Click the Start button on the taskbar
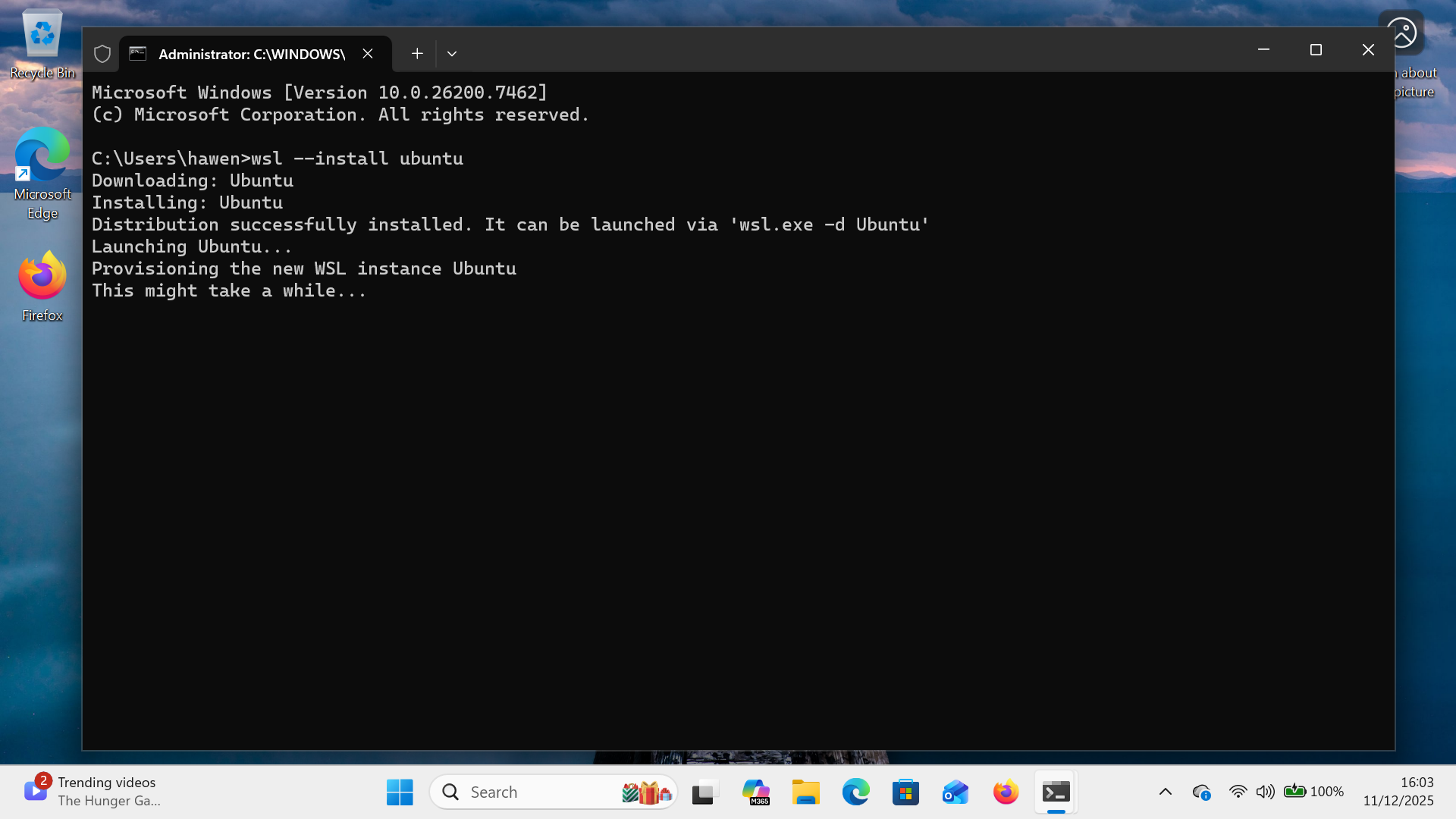 [400, 791]
